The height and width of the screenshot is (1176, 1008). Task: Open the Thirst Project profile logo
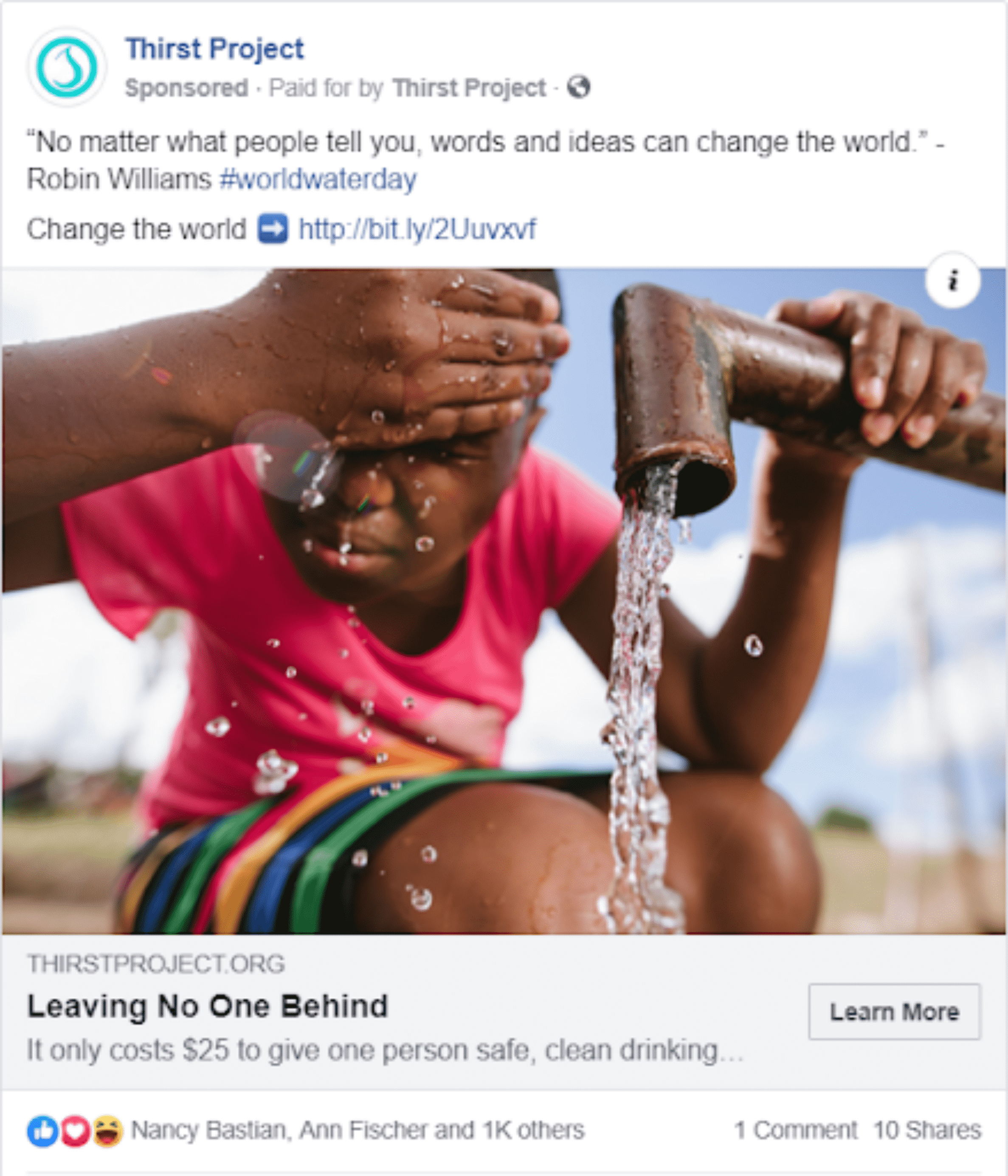(67, 67)
